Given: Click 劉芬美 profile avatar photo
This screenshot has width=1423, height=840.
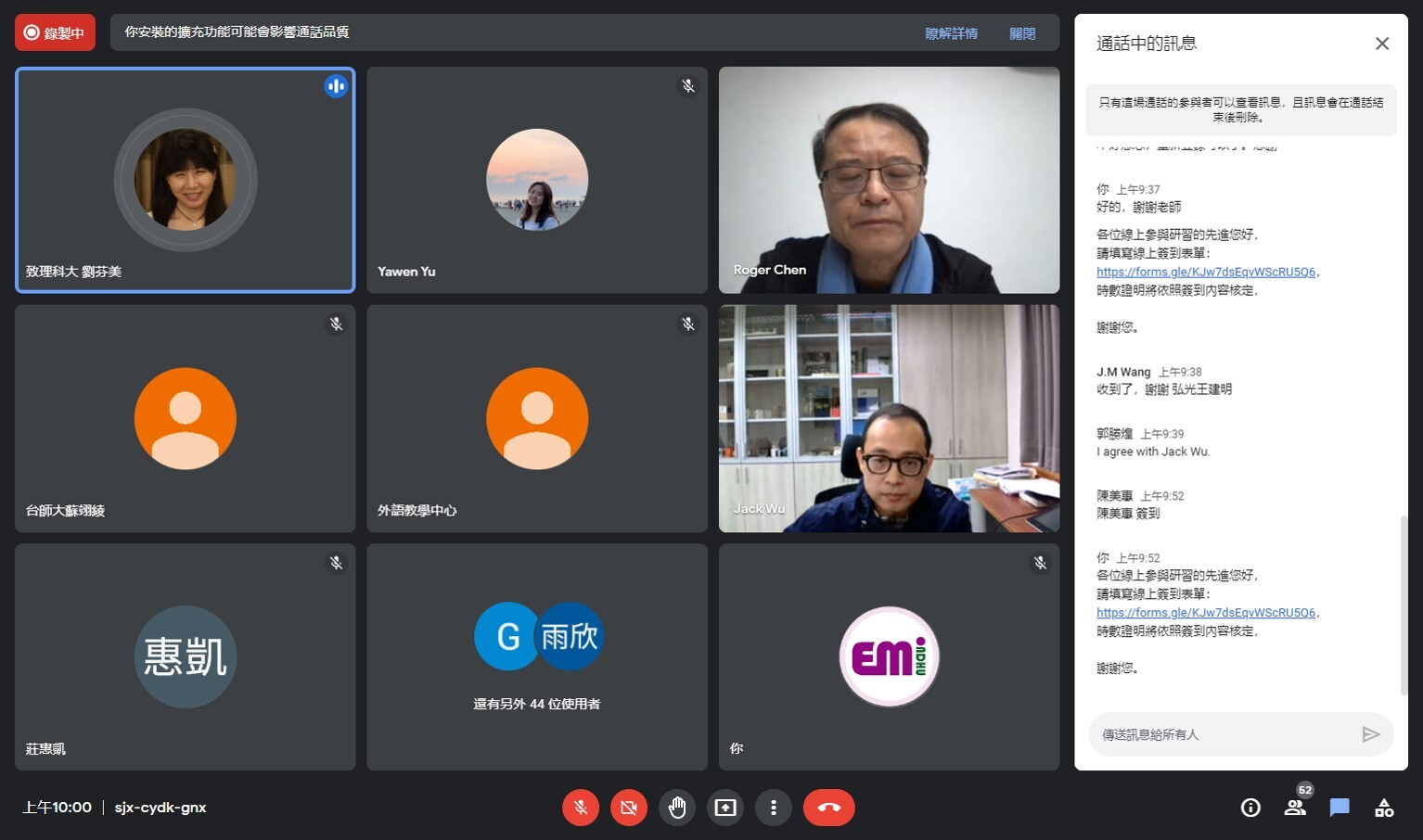Looking at the screenshot, I should coord(186,180).
